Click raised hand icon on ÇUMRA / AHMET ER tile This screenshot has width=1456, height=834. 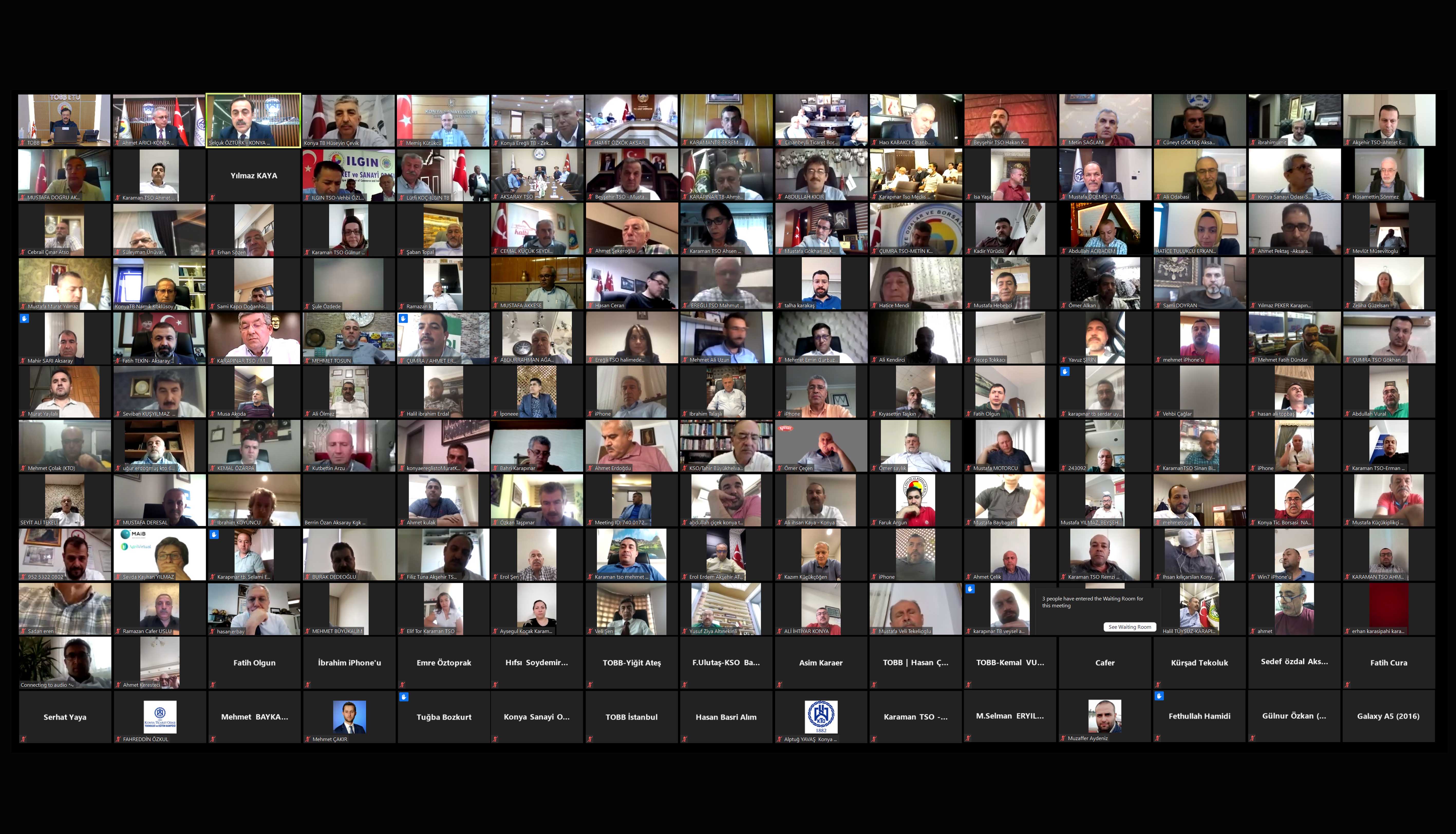[403, 318]
